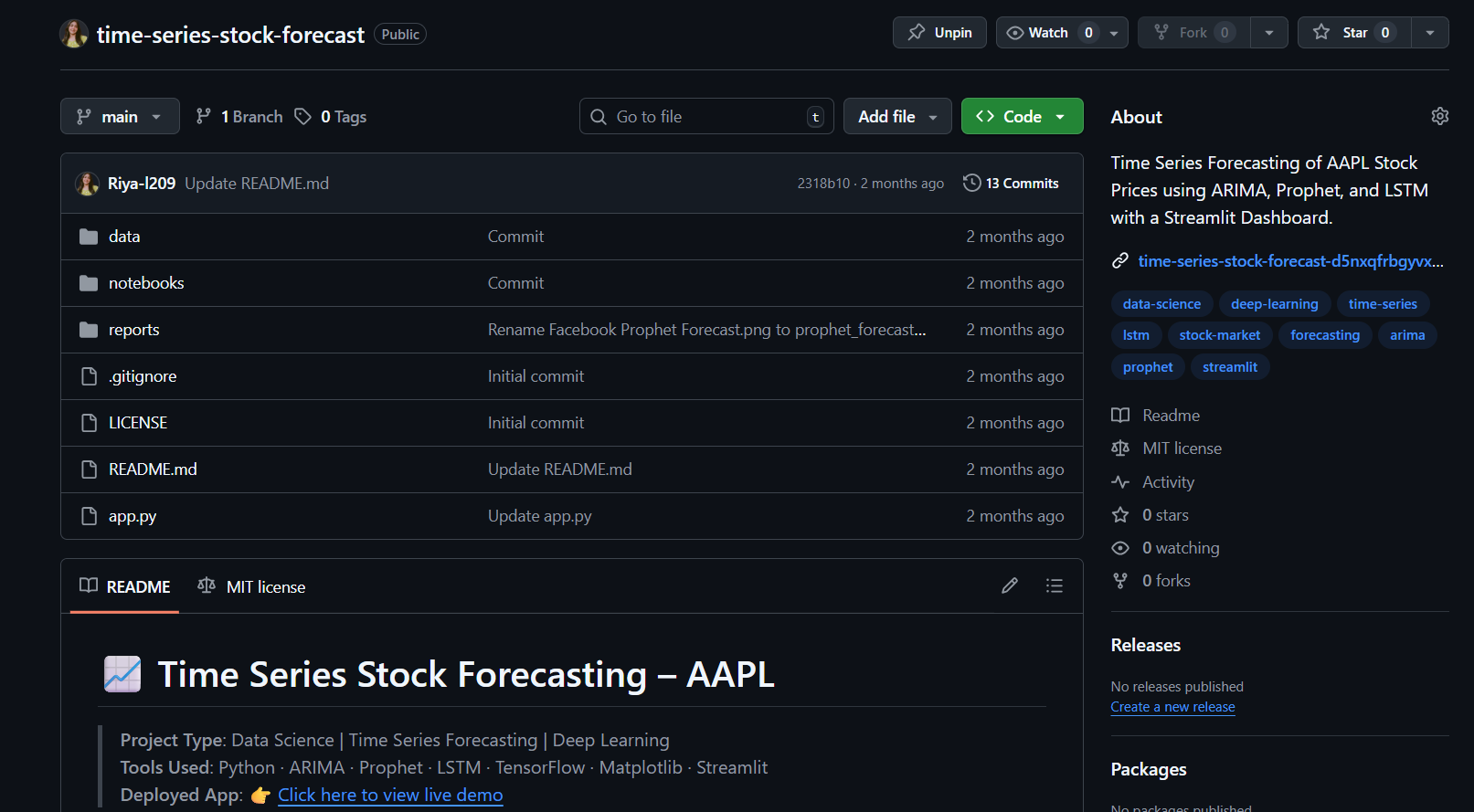This screenshot has width=1474, height=812.
Task: Open the Click here to view live demo link
Action: tap(390, 795)
